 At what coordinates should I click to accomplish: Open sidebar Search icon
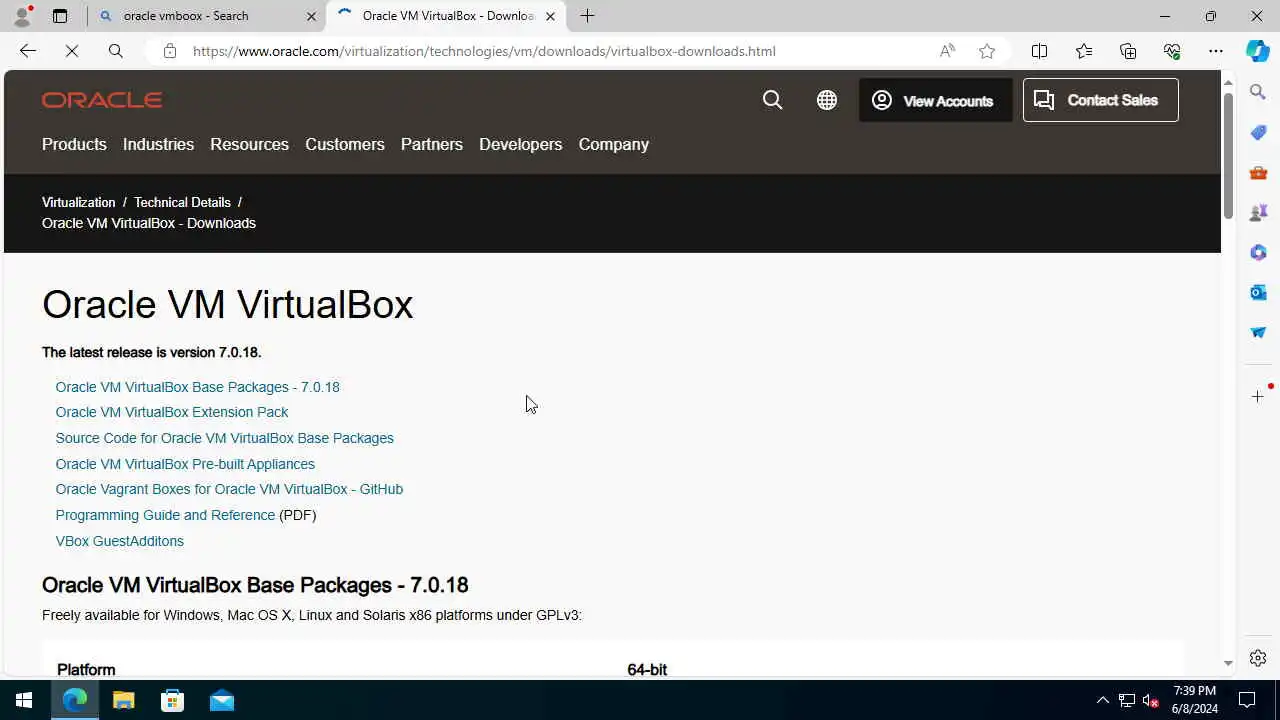1258,92
